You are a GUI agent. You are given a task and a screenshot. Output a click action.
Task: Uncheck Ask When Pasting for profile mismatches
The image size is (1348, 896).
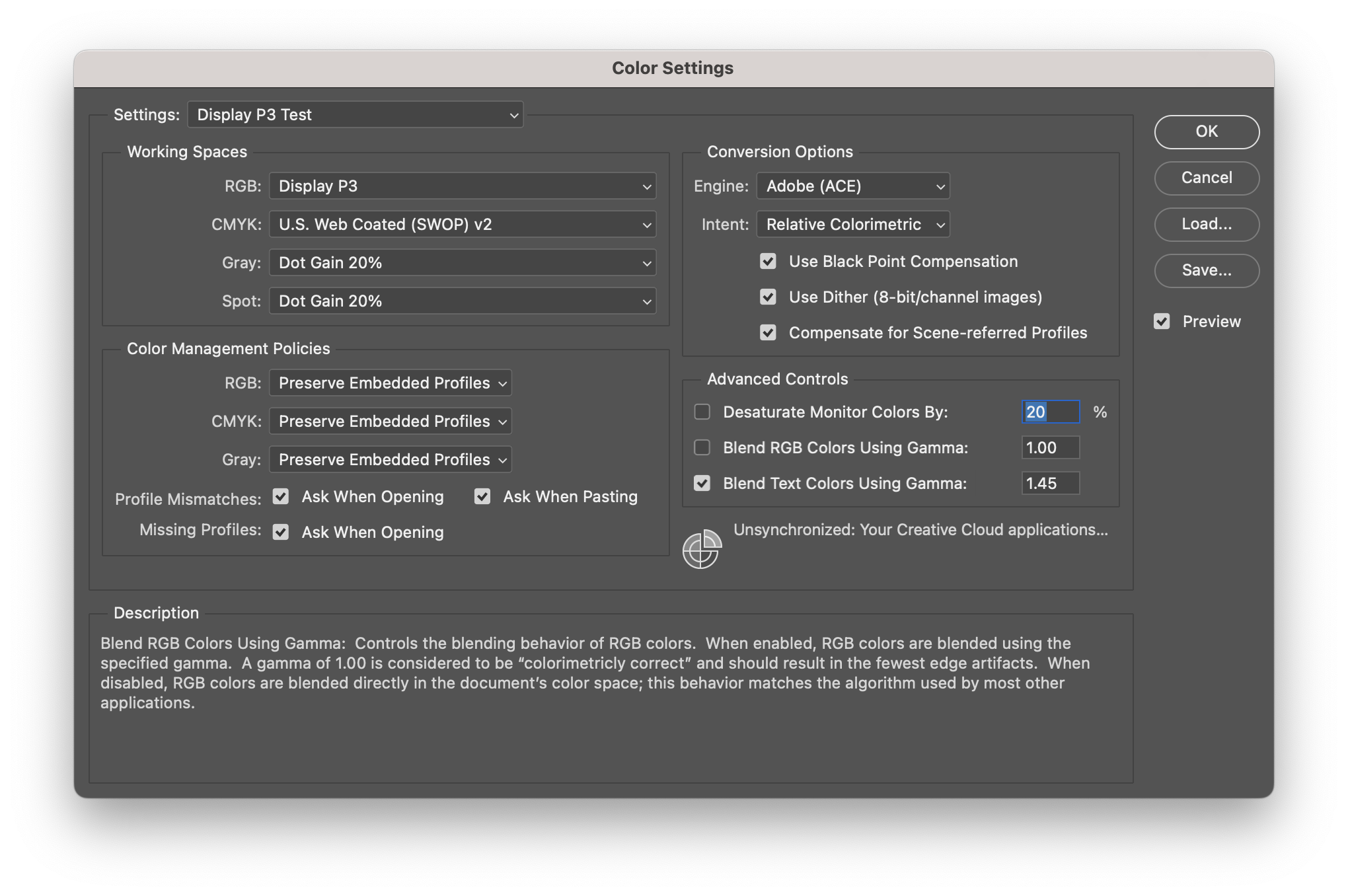(x=482, y=496)
